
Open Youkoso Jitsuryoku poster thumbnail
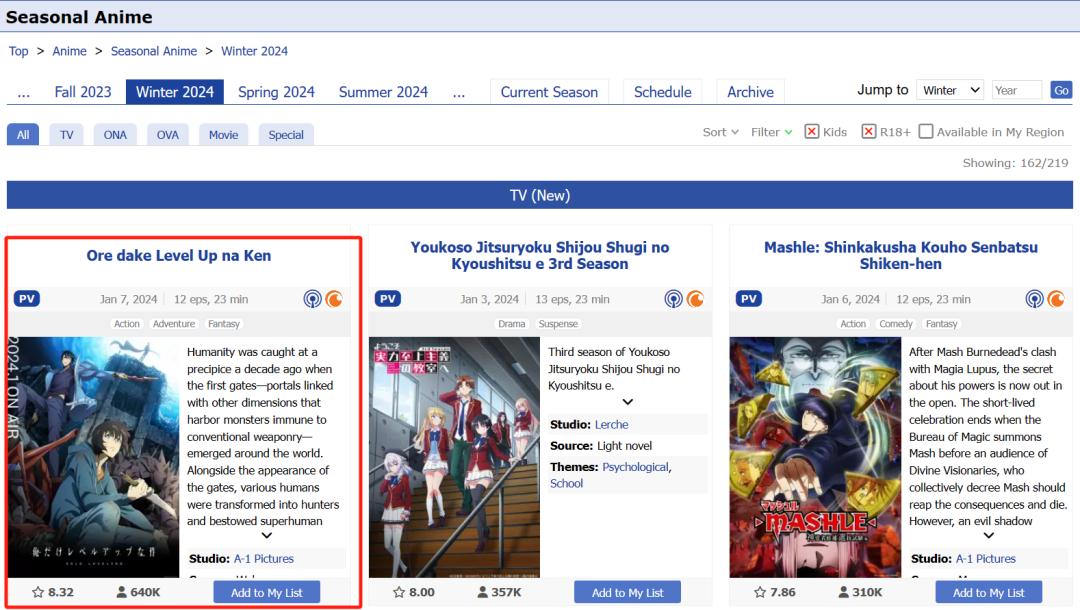coord(455,457)
